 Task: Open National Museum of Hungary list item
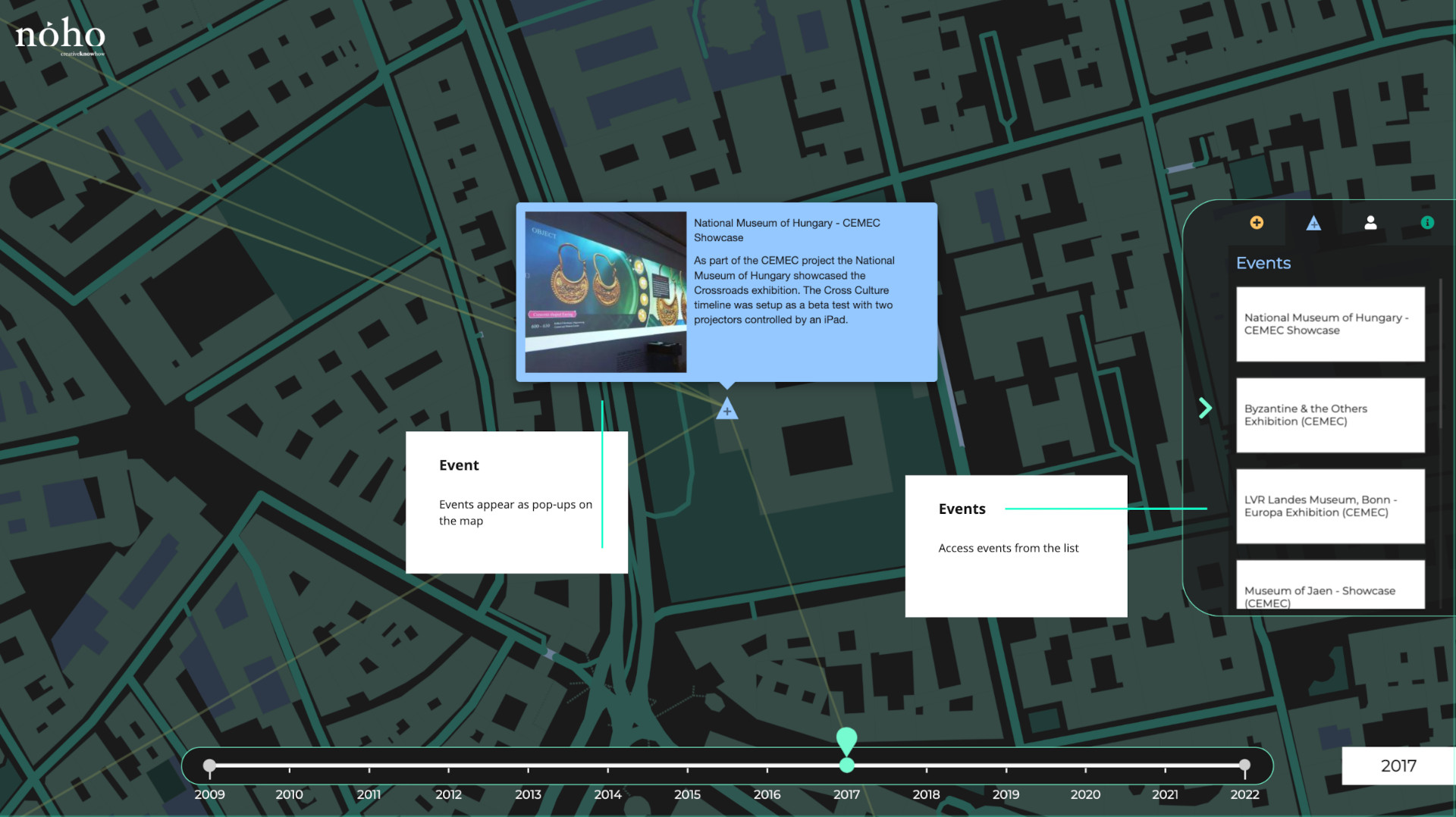1330,324
